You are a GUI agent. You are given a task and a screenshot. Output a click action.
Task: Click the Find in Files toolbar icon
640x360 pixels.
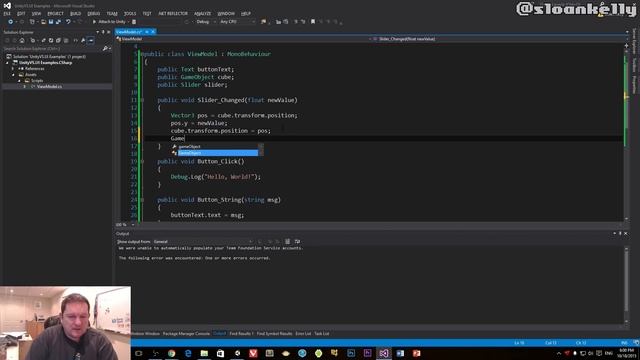tap(264, 22)
